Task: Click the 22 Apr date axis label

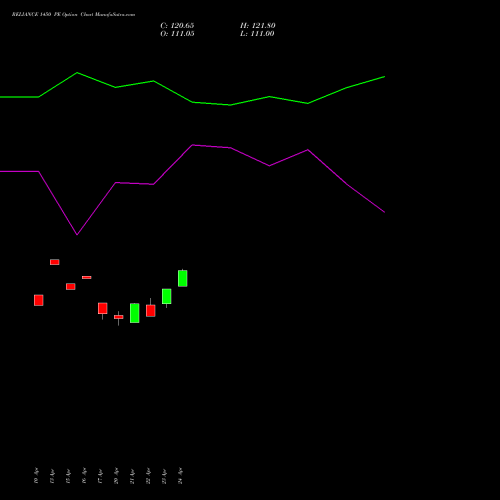Action: pyautogui.click(x=148, y=476)
